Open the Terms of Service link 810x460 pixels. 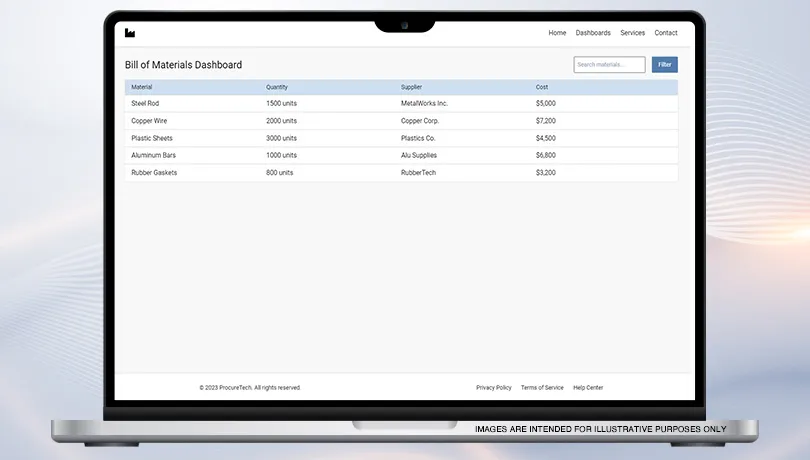(542, 388)
